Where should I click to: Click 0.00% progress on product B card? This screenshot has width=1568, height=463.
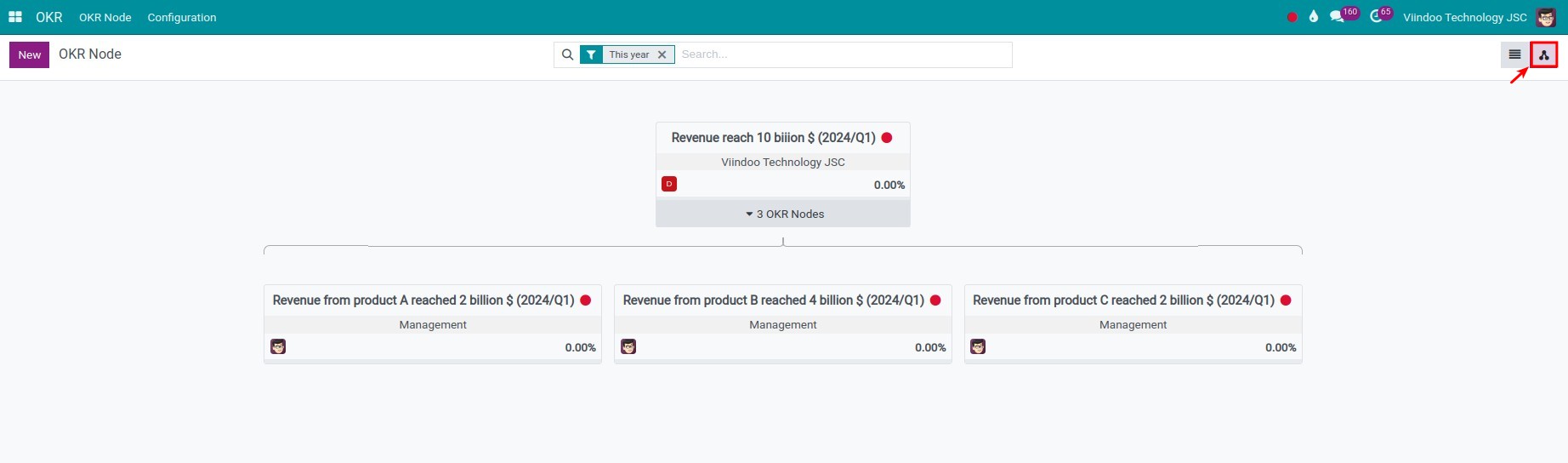pyautogui.click(x=930, y=347)
